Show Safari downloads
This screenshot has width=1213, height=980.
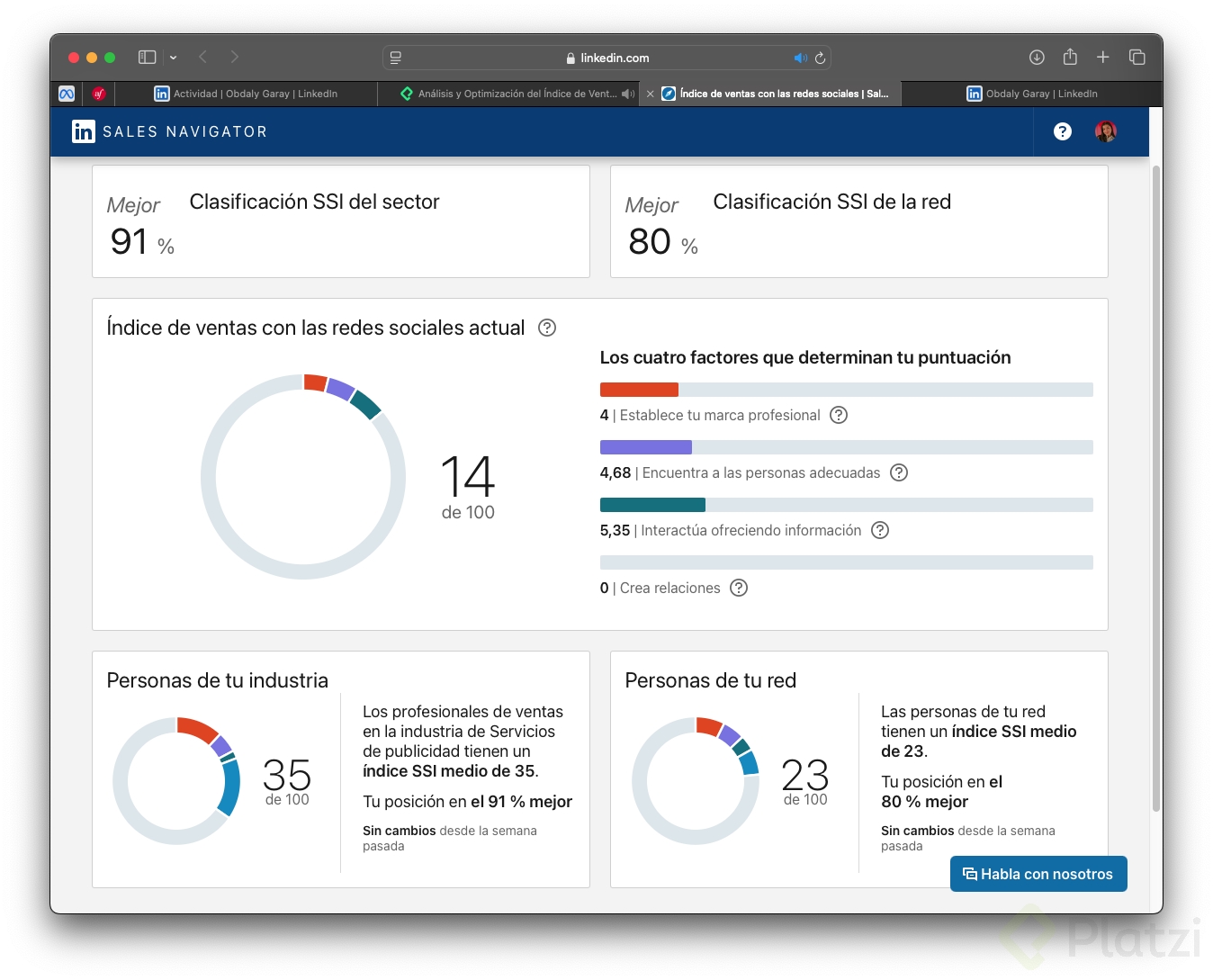click(1037, 58)
